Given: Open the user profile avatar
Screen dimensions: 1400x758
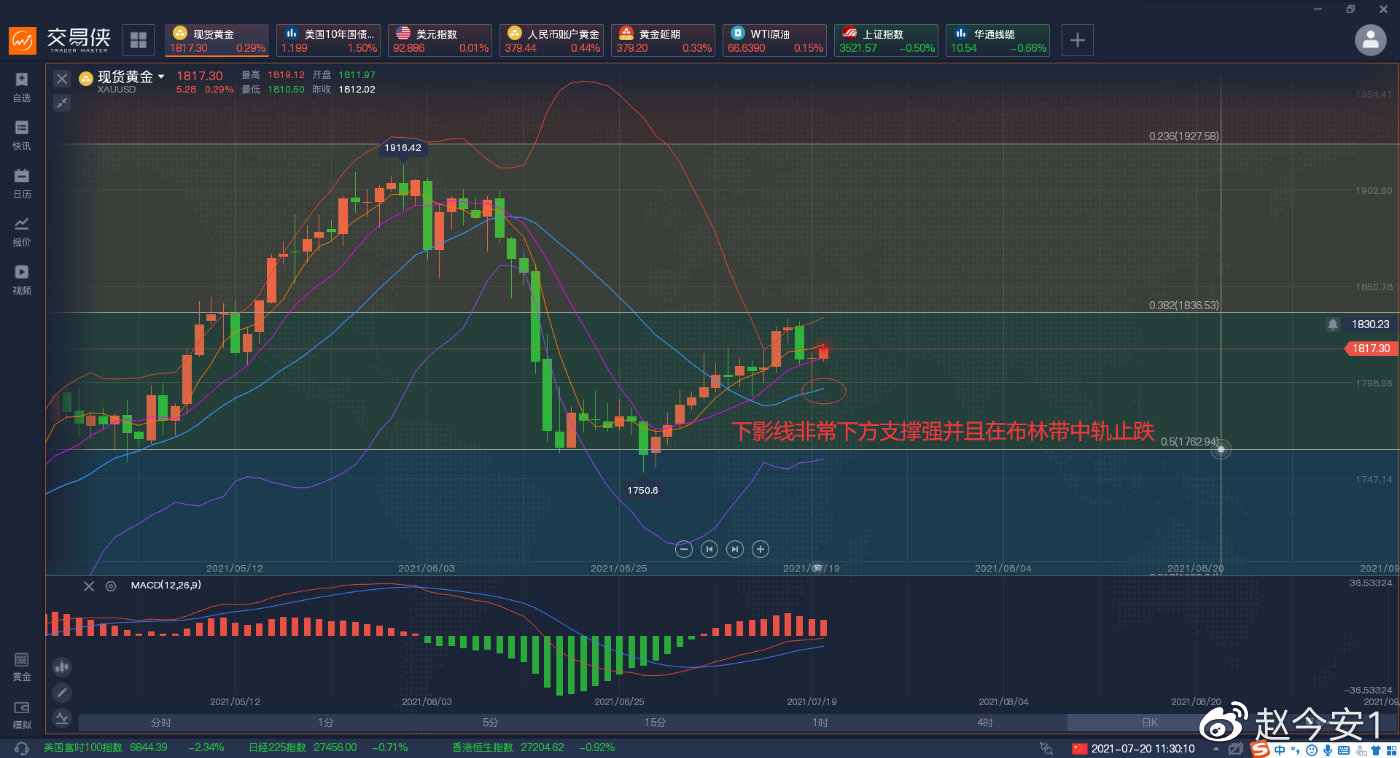Looking at the screenshot, I should [x=1370, y=40].
